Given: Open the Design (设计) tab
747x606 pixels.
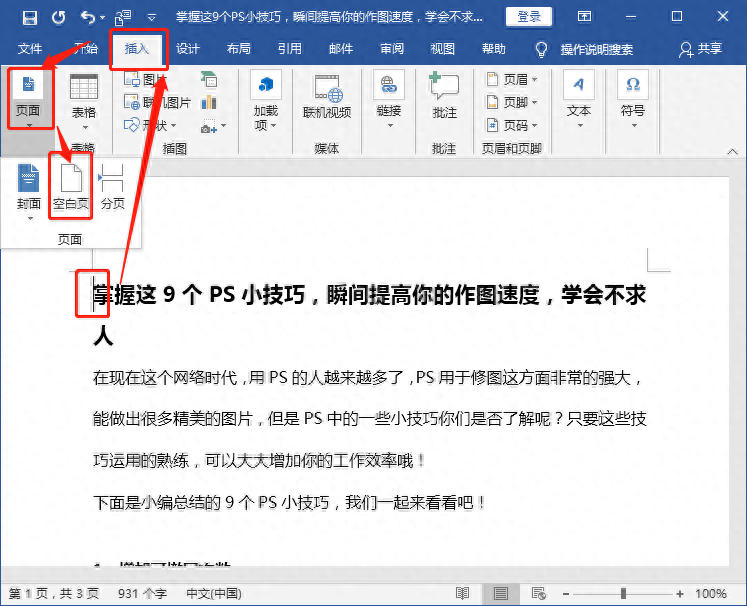Looking at the screenshot, I should tap(188, 49).
